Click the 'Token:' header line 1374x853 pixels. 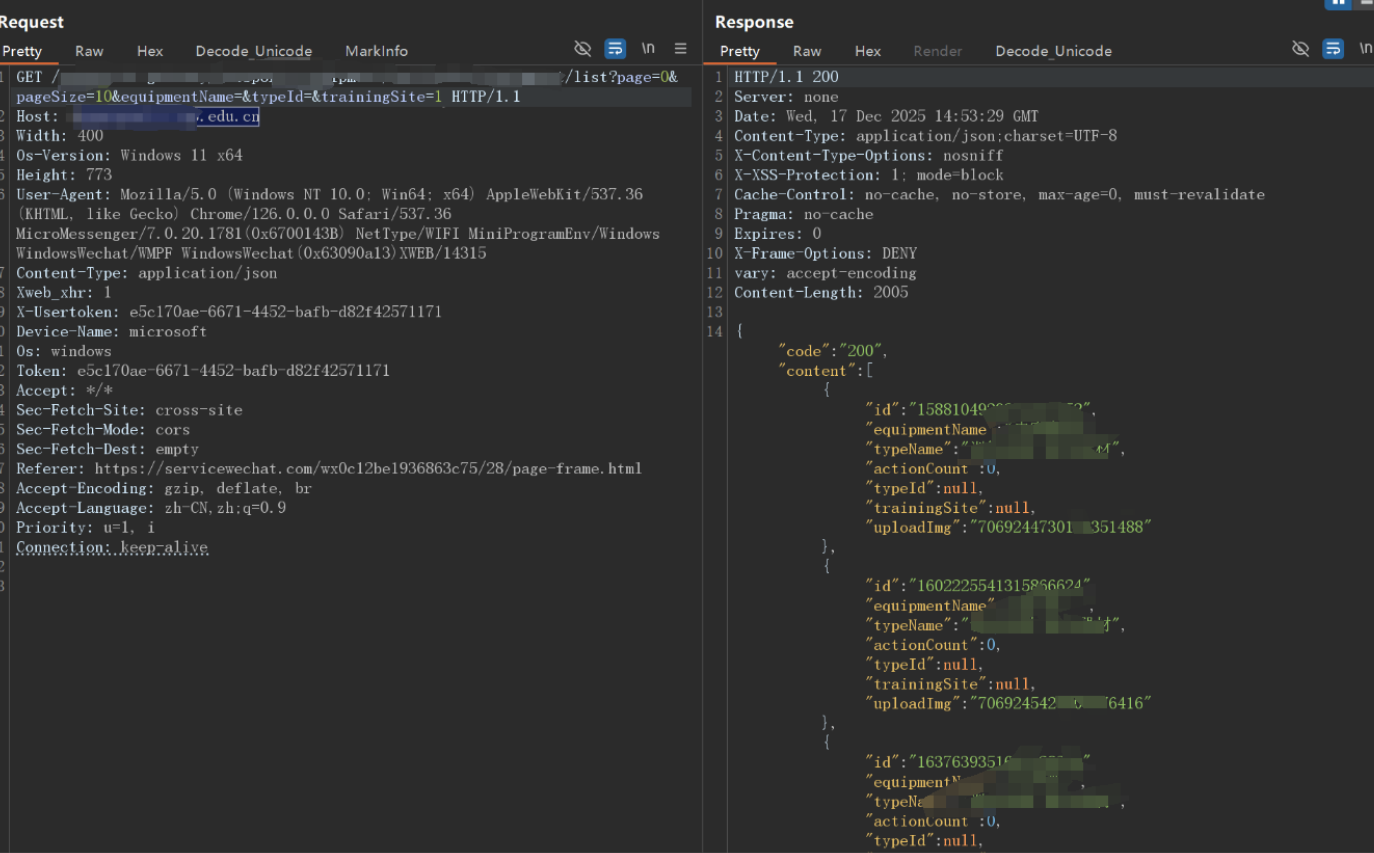[203, 371]
